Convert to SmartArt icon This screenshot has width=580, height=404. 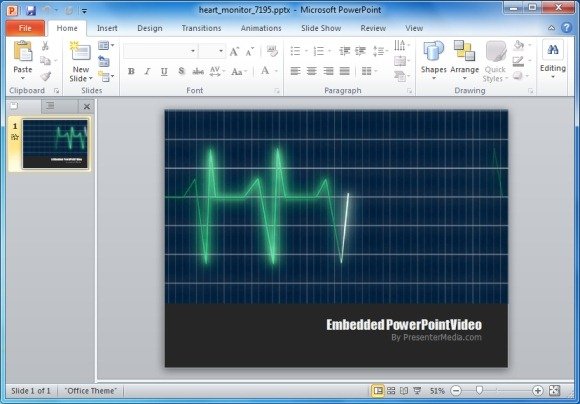click(x=400, y=76)
